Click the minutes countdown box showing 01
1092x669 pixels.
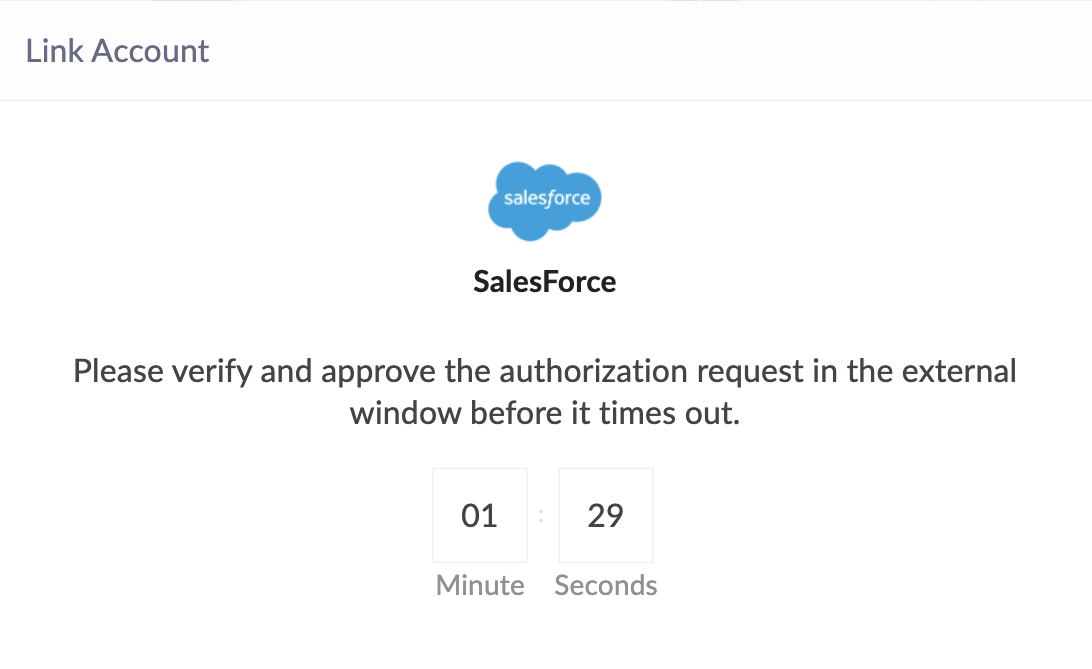480,516
